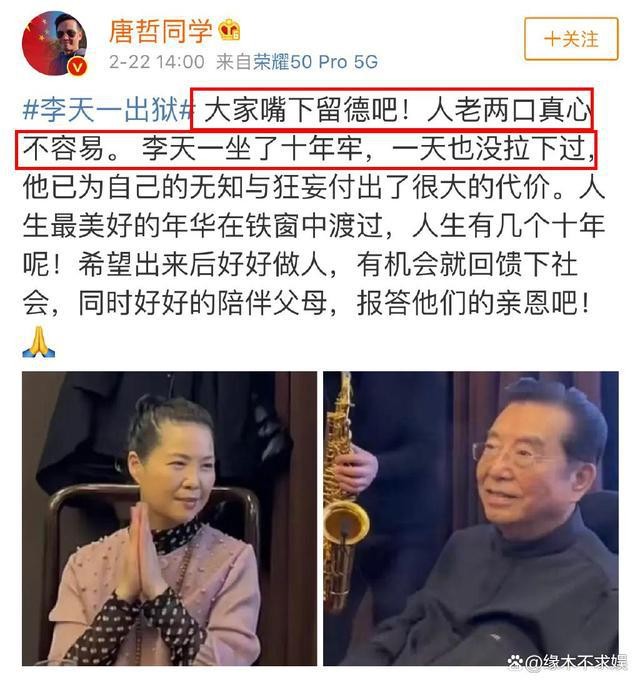Follow the user via +关注 button
This screenshot has width=640, height=685.
coord(571,39)
